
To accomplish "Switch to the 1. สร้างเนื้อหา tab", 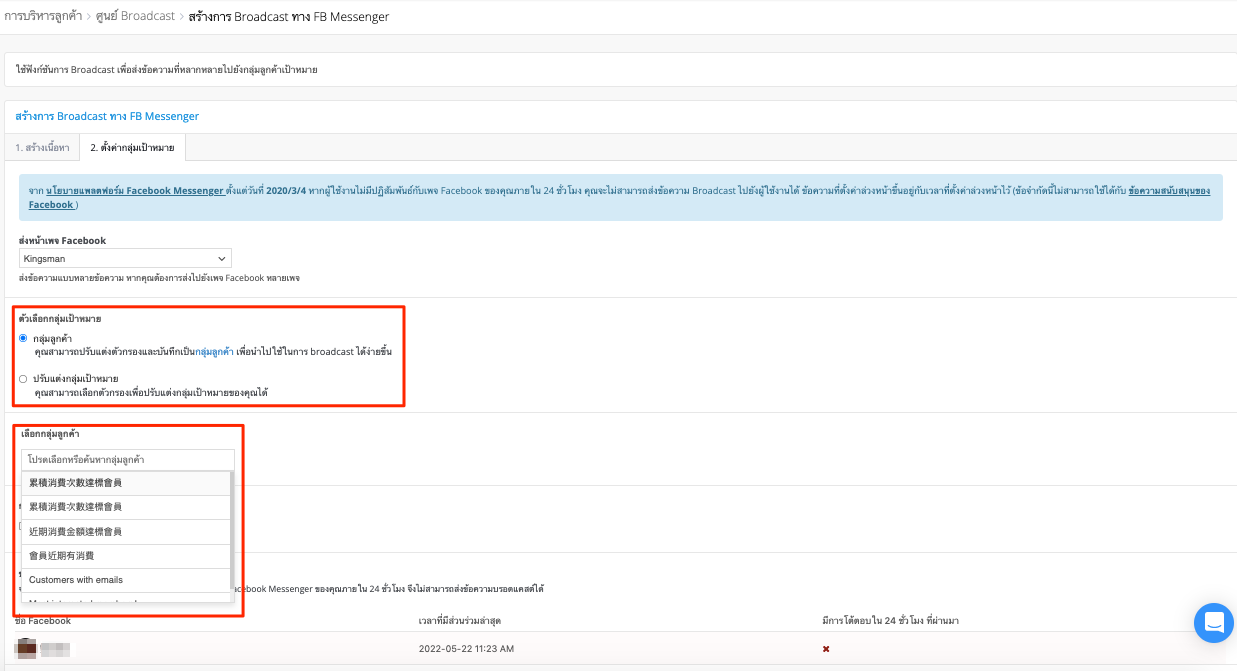I will coord(42,147).
